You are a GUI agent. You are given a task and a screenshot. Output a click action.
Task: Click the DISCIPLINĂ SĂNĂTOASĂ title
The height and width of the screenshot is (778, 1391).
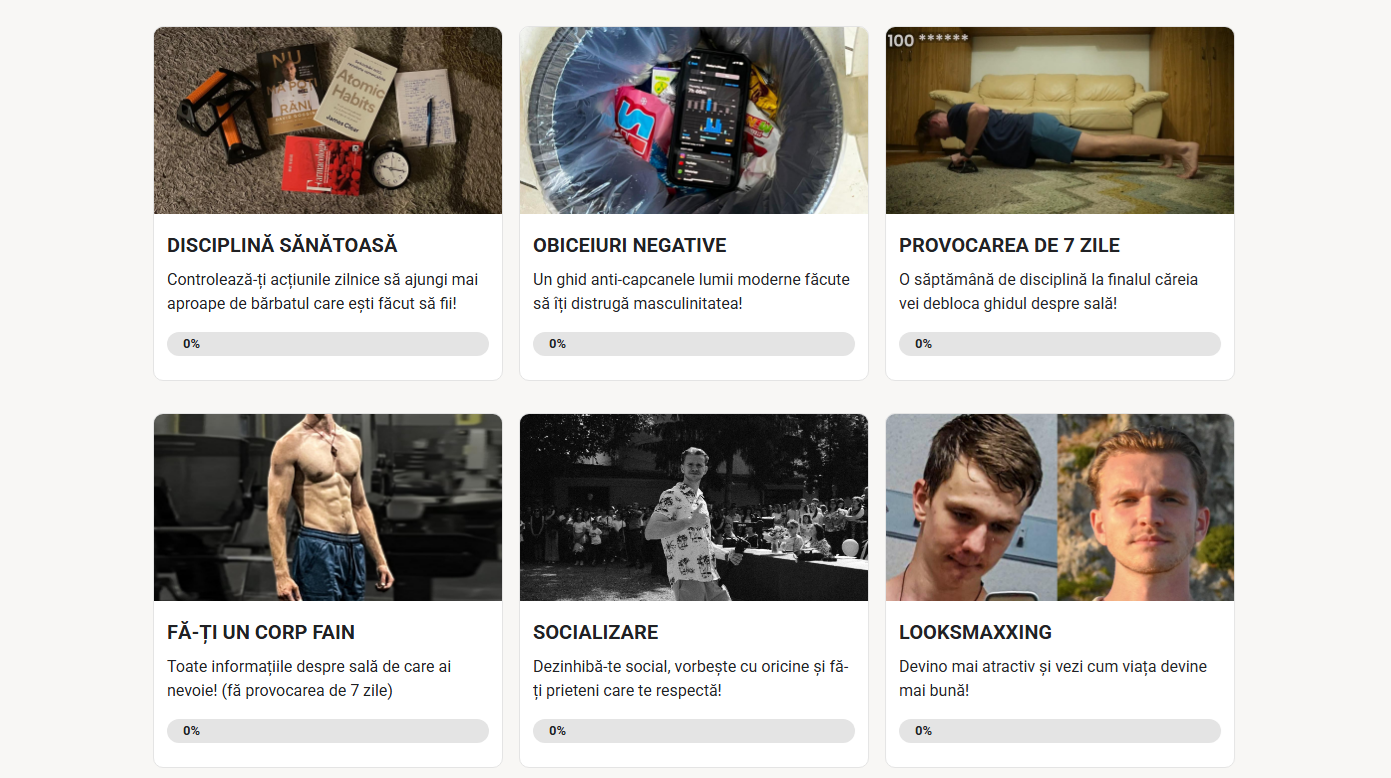pyautogui.click(x=282, y=245)
